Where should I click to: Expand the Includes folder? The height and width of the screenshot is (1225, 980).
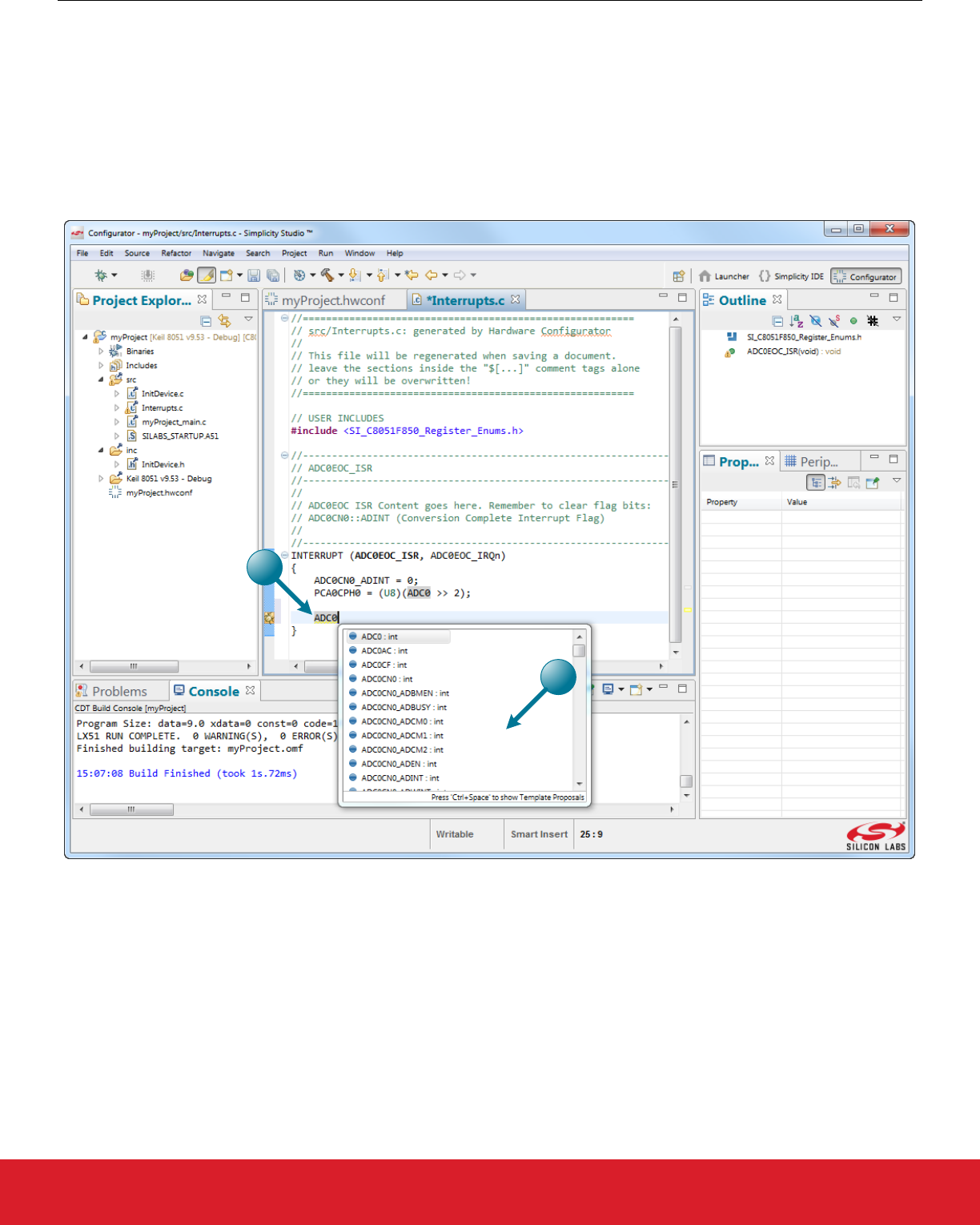[x=101, y=366]
